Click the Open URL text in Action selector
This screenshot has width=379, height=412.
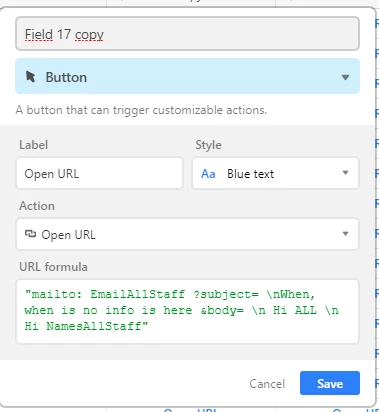(68, 235)
